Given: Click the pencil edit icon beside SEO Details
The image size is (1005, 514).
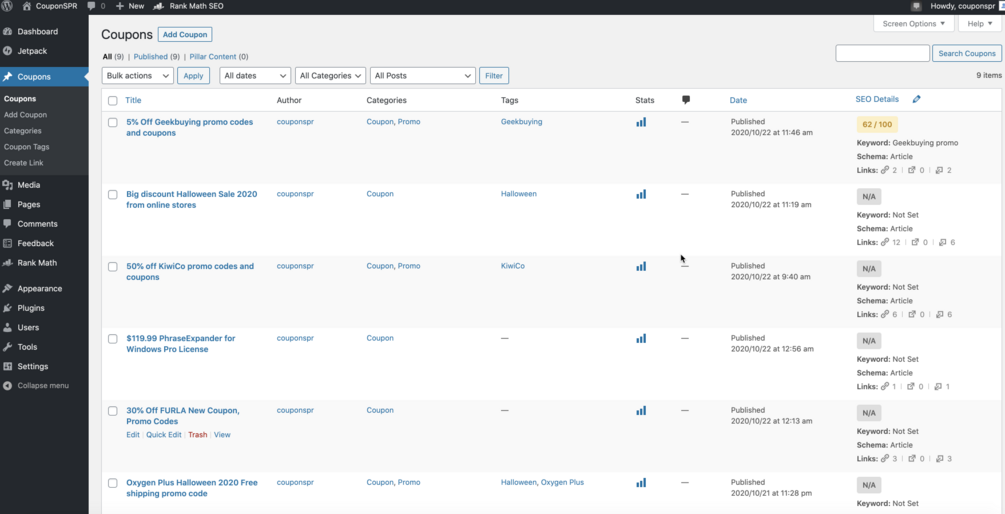Looking at the screenshot, I should tap(916, 100).
